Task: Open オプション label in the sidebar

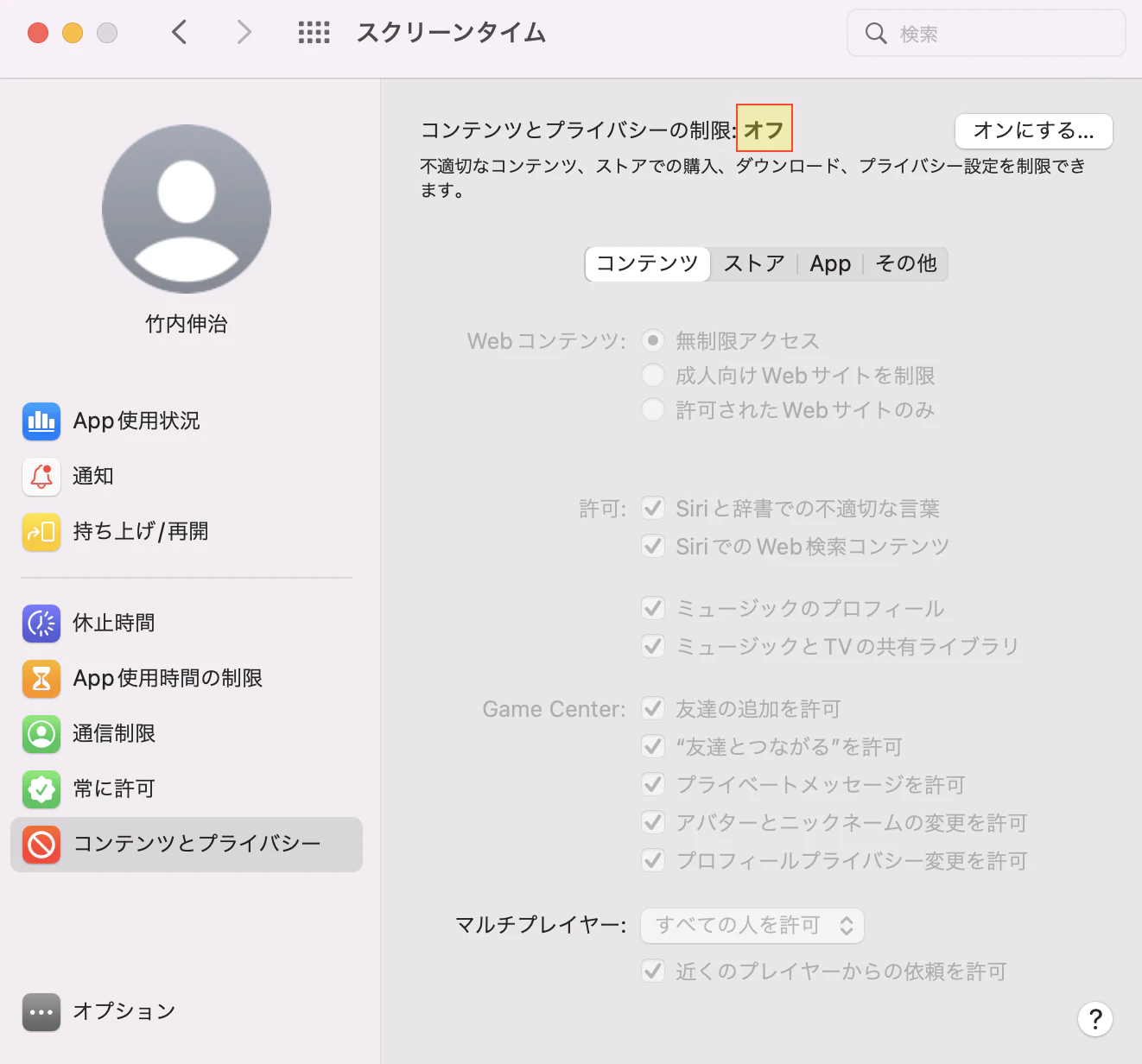Action: coord(124,1011)
